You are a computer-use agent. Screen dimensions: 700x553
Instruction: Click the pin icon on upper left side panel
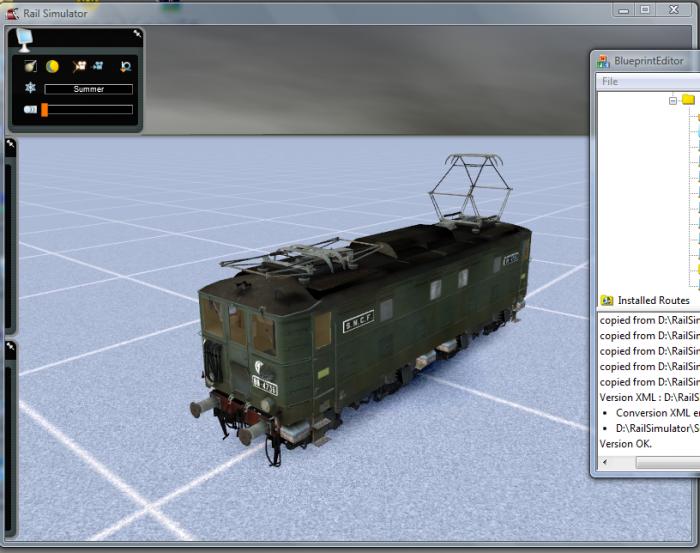10,144
